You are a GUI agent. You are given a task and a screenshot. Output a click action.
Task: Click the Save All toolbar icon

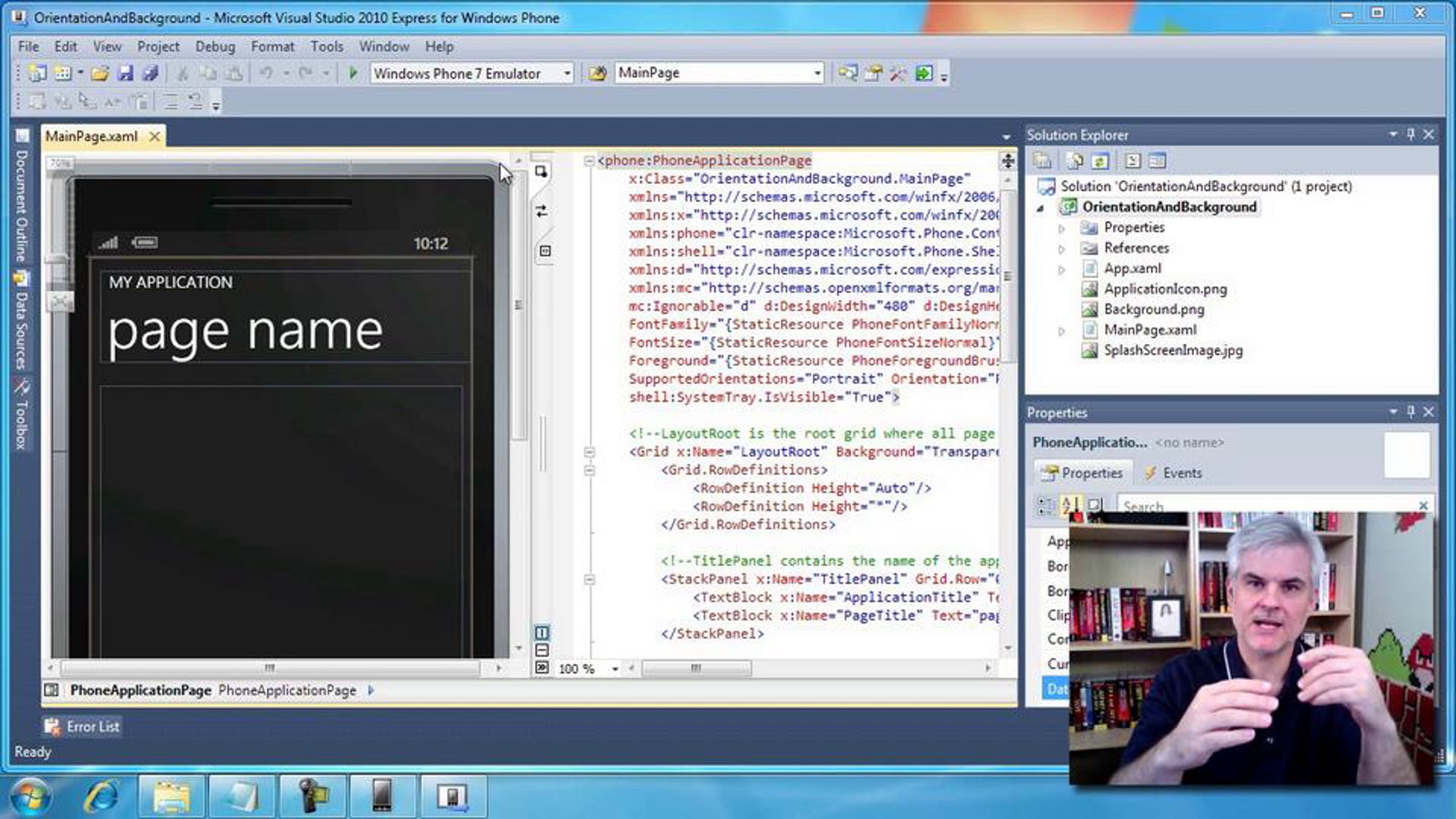click(150, 73)
